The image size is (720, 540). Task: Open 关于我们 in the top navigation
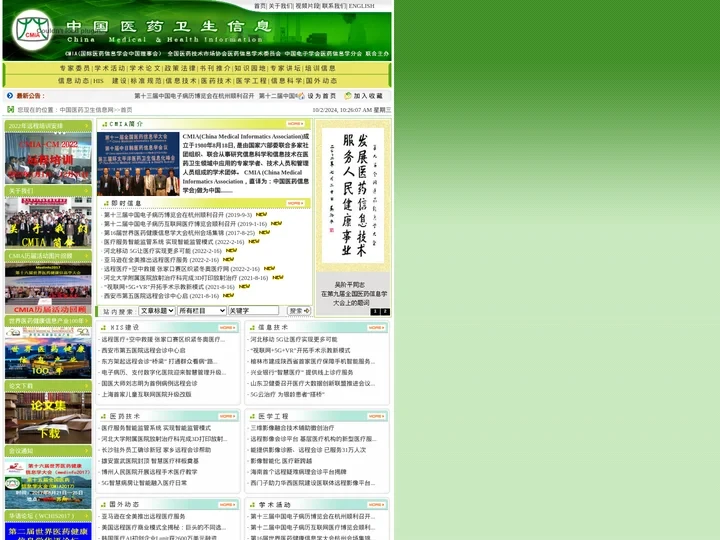(280, 6)
